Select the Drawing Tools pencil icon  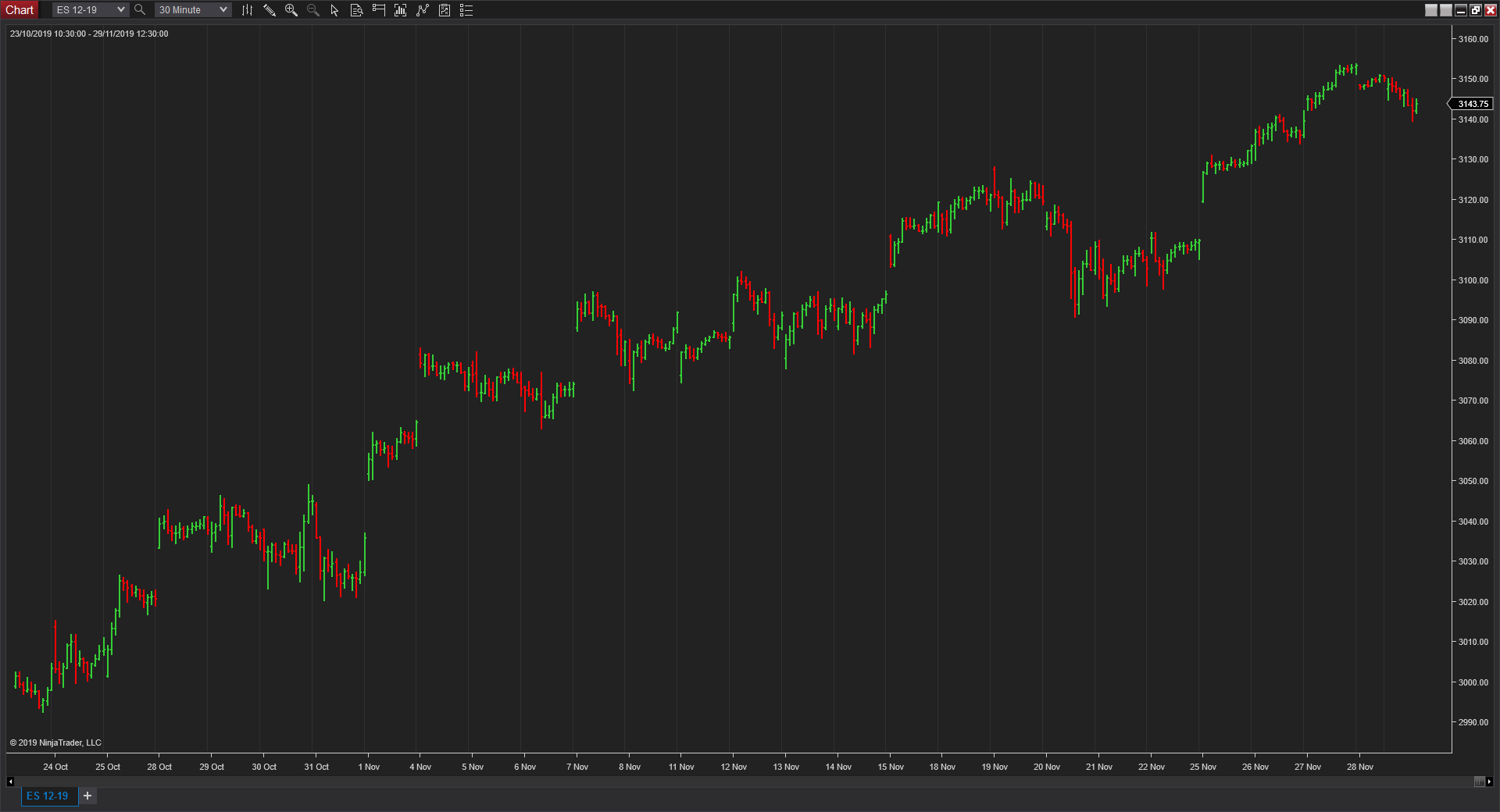270,10
